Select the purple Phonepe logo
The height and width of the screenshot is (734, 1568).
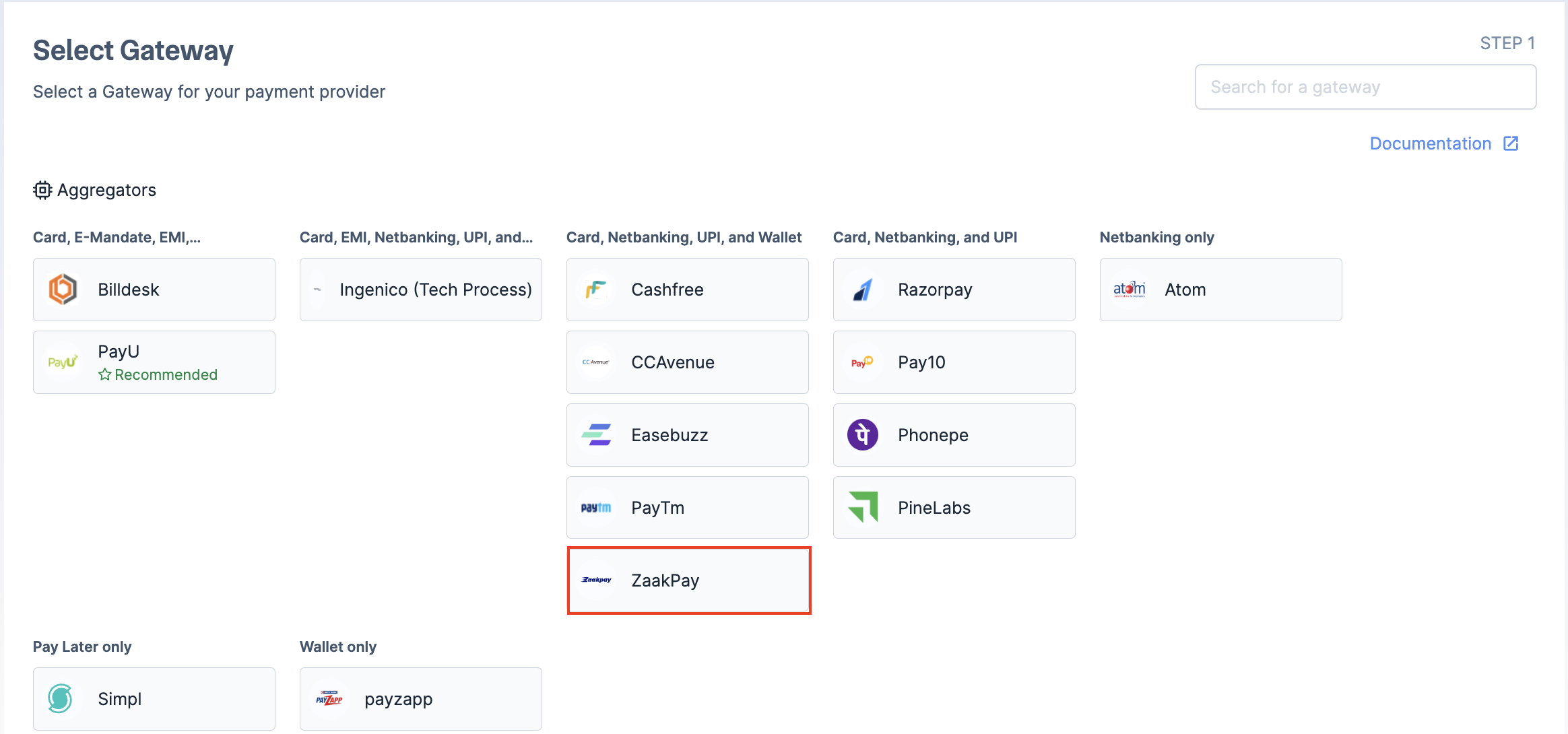click(863, 435)
